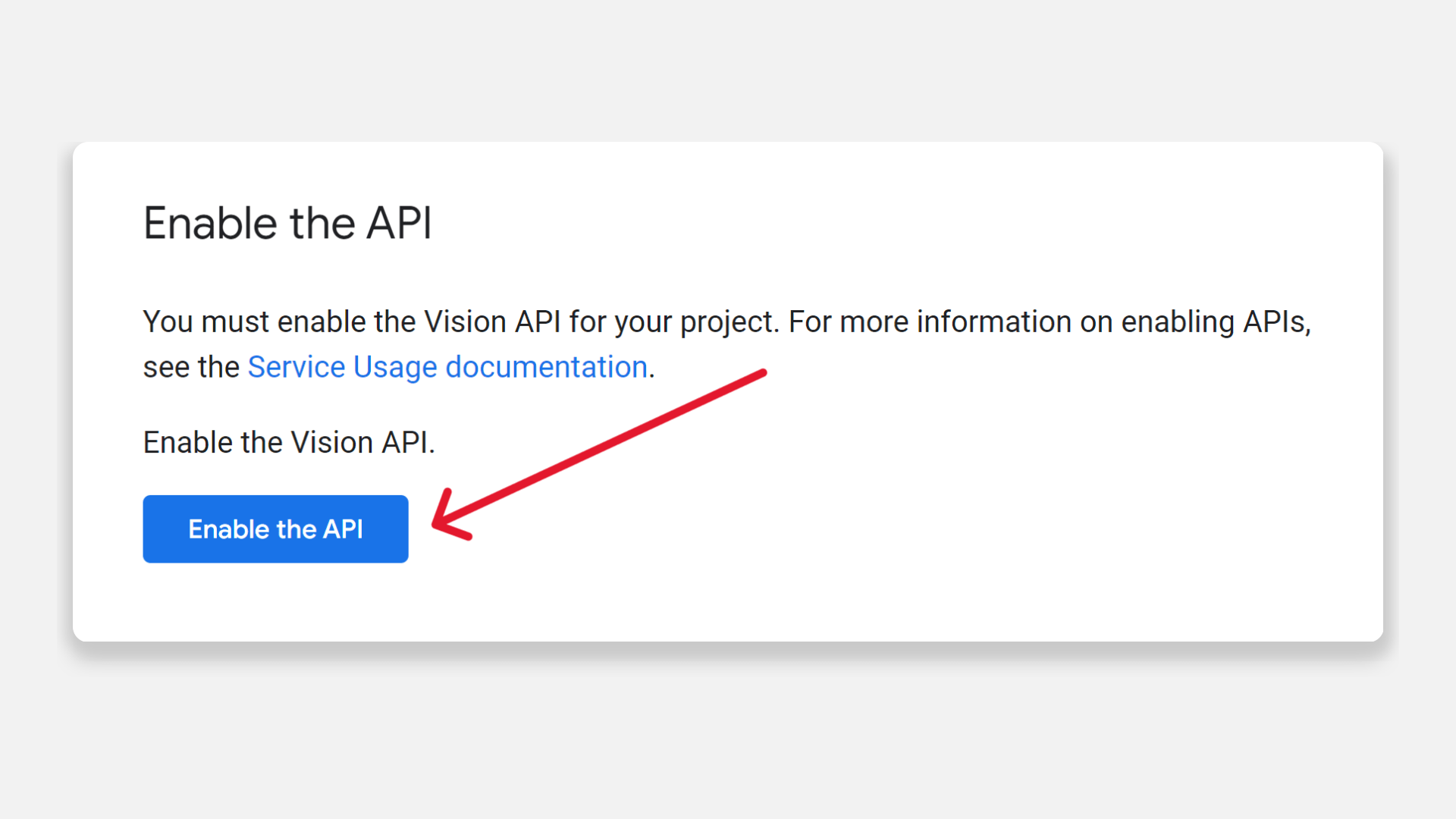The image size is (1456, 819).
Task: Click the Enable the API heading
Action: pyautogui.click(x=287, y=223)
